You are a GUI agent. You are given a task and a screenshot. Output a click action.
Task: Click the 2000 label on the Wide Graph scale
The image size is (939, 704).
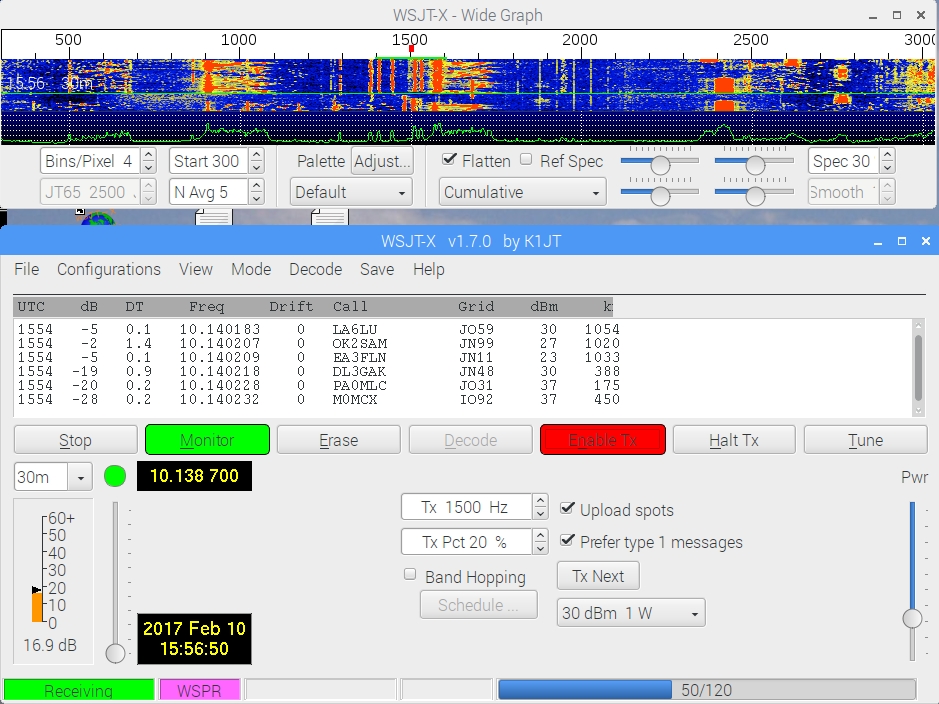pos(580,40)
